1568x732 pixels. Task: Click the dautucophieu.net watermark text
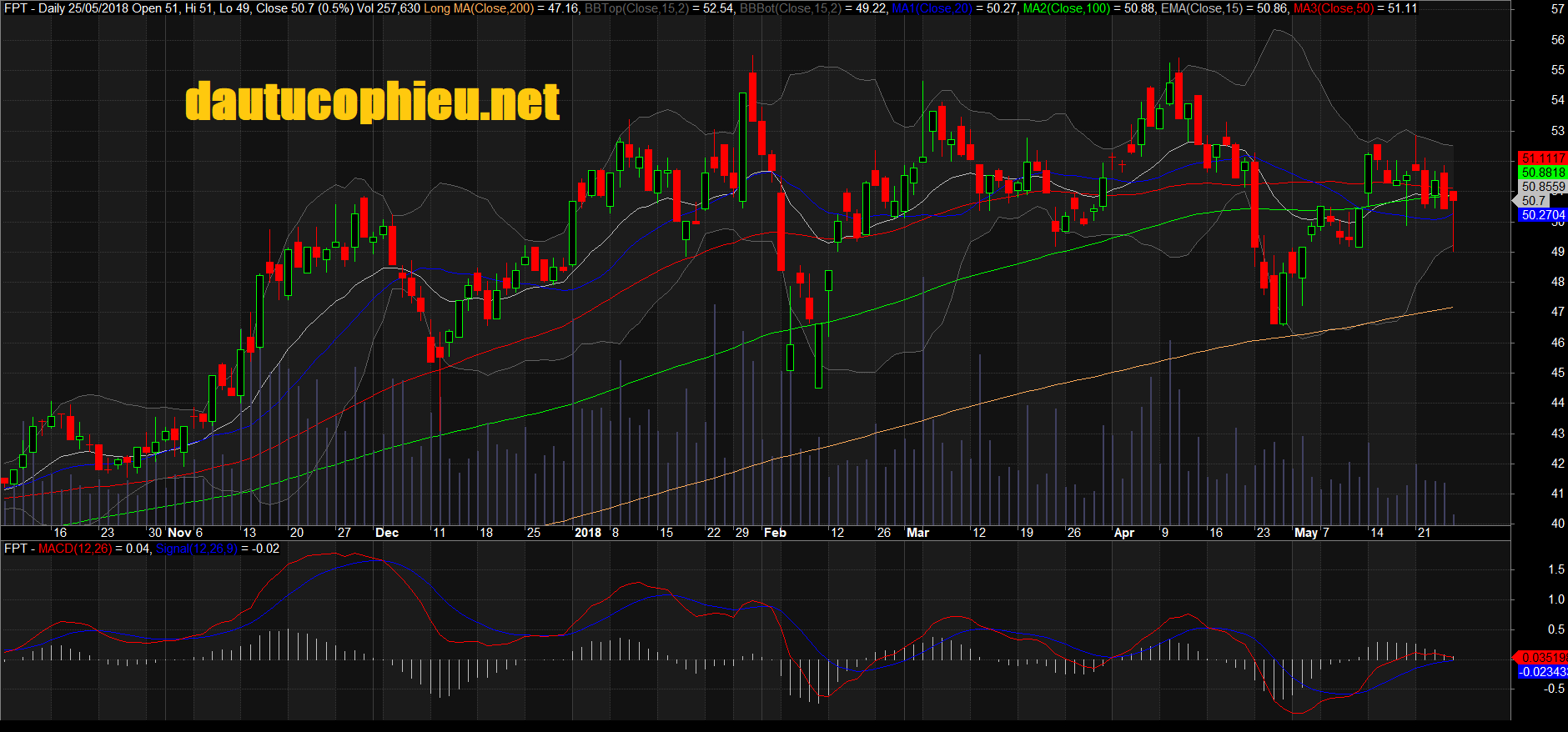[x=372, y=102]
